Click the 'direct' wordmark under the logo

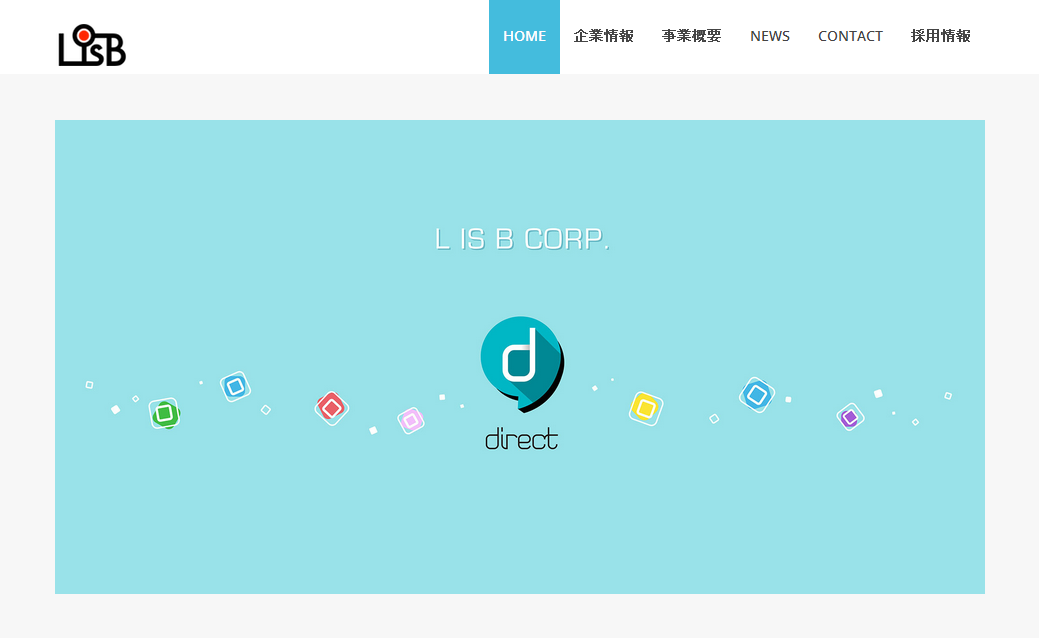pyautogui.click(x=521, y=439)
